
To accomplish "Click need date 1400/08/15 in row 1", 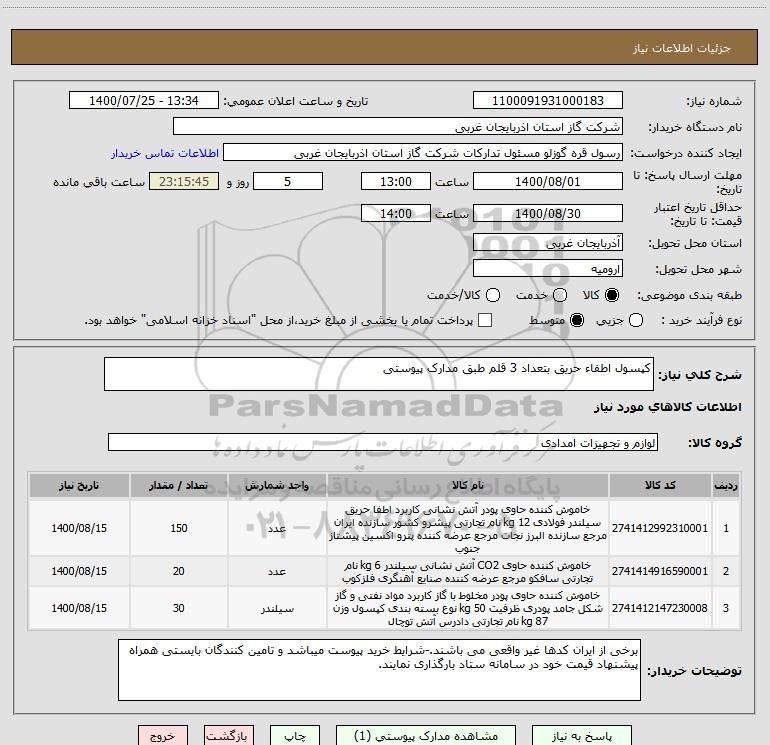I will coord(79,528).
